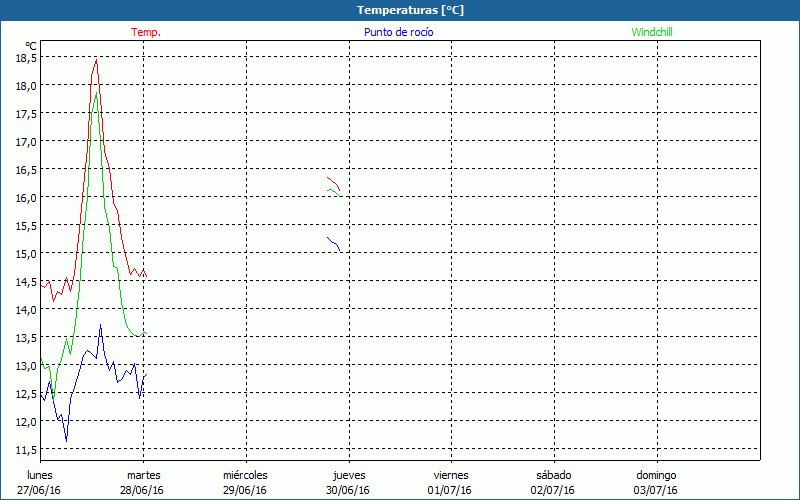Click the martes day label
800x500 pixels.
point(144,475)
